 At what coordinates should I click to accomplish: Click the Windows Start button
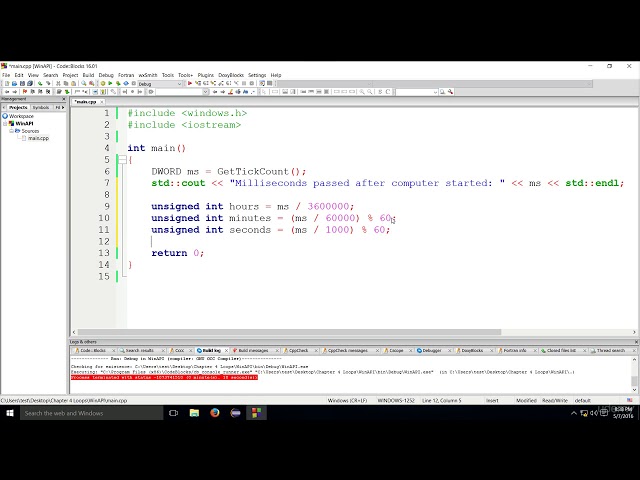[x=10, y=413]
